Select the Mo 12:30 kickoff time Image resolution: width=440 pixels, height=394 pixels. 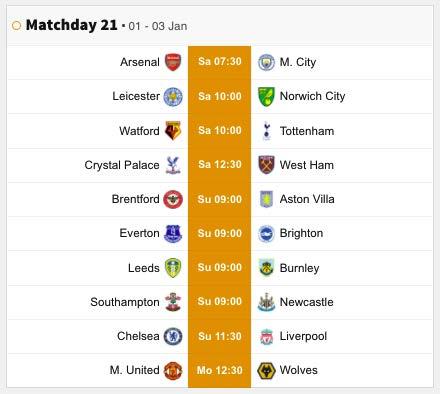[x=219, y=370]
